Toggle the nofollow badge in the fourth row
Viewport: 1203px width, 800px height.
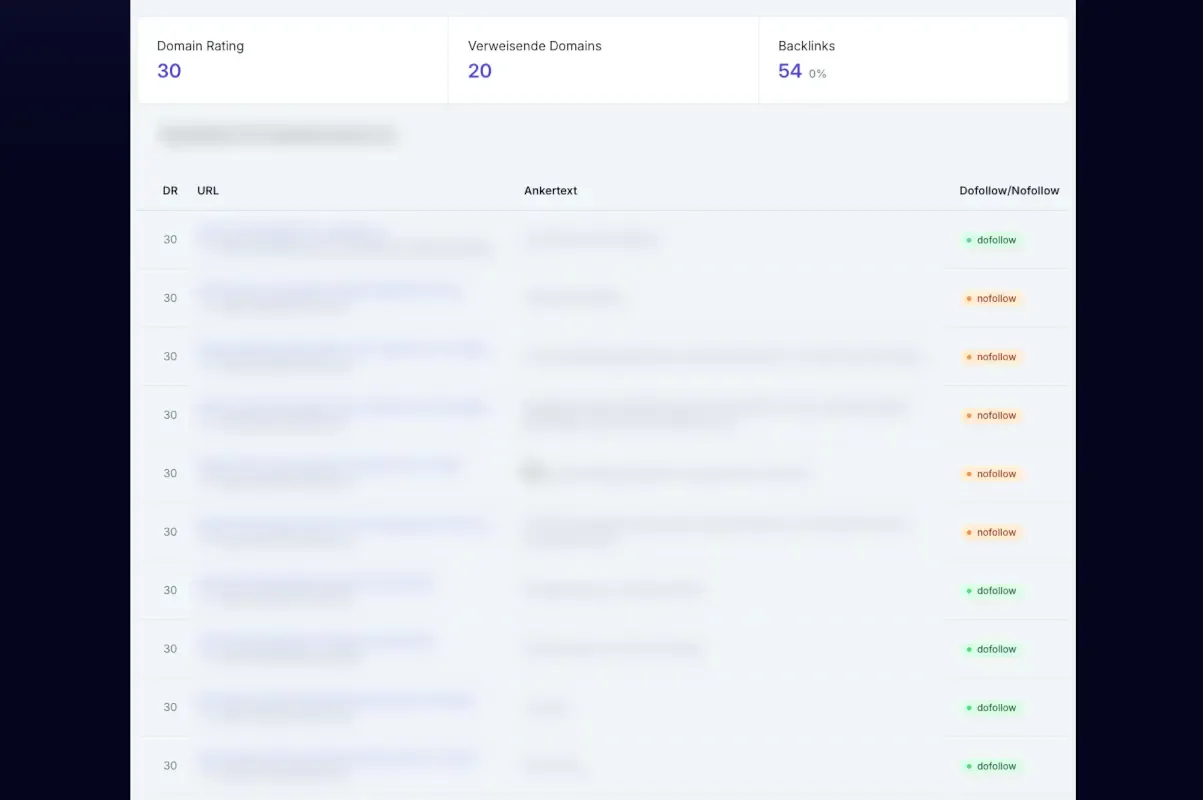click(991, 415)
